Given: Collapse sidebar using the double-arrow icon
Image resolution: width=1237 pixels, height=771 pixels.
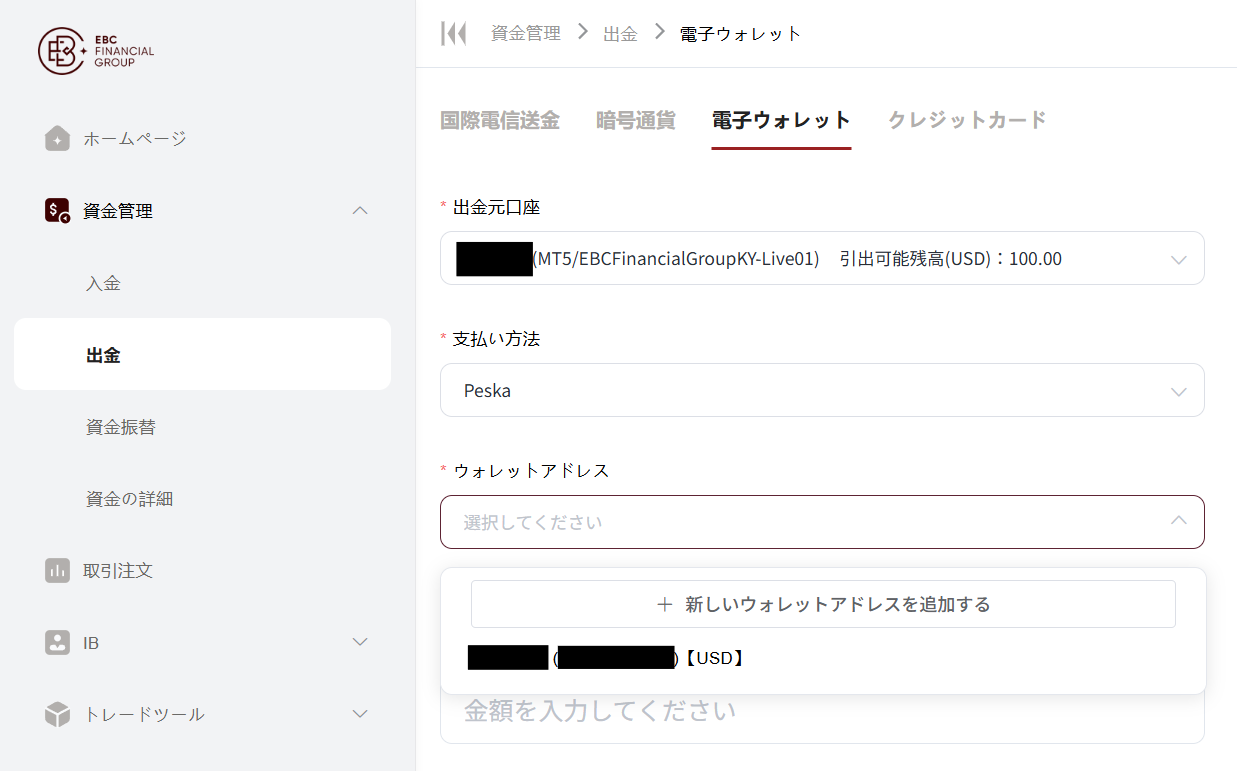Looking at the screenshot, I should tap(453, 34).
